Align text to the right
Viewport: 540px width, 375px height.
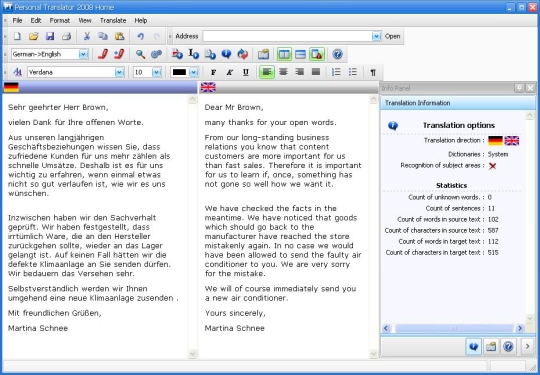tap(299, 72)
